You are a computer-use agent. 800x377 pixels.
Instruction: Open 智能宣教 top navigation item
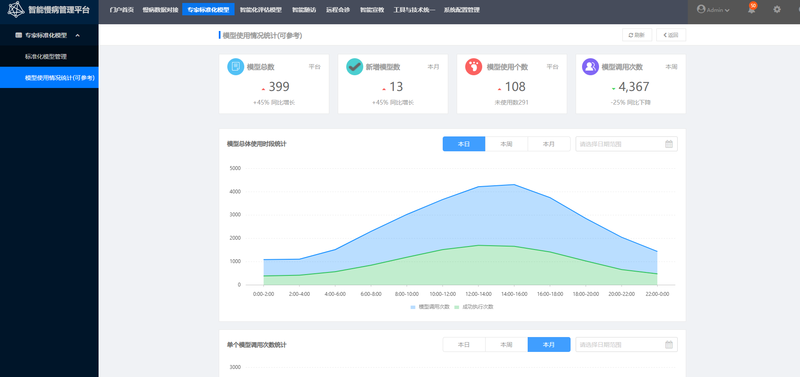pyautogui.click(x=372, y=10)
